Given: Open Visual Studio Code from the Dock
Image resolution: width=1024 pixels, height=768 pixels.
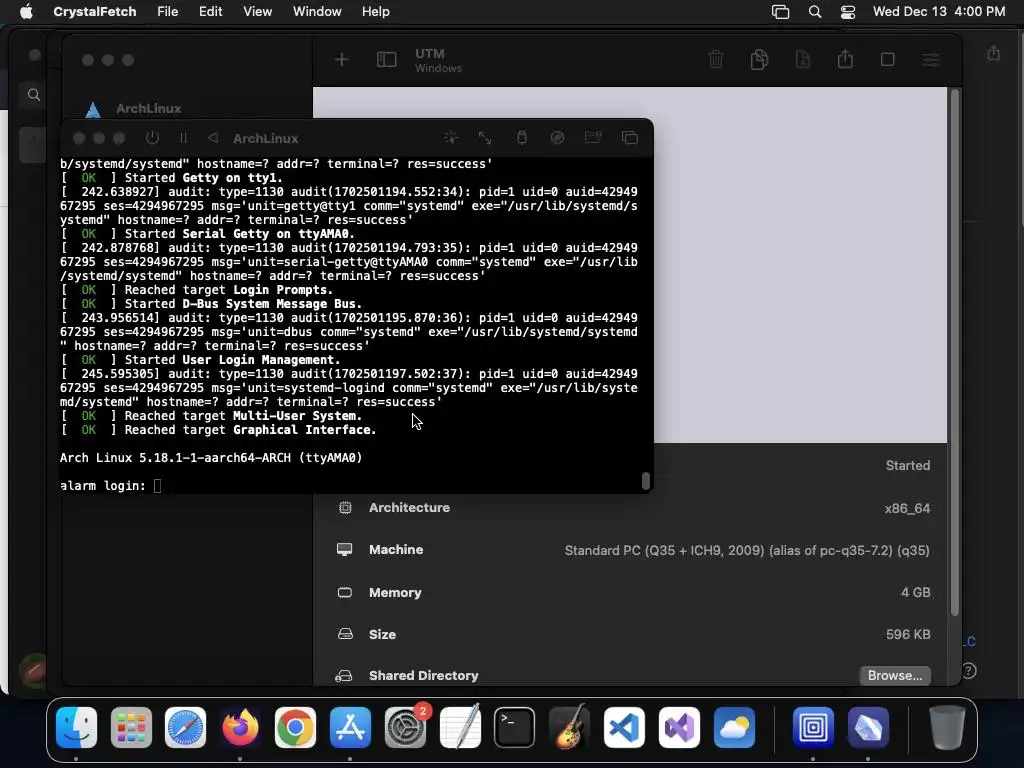Looking at the screenshot, I should pos(624,727).
